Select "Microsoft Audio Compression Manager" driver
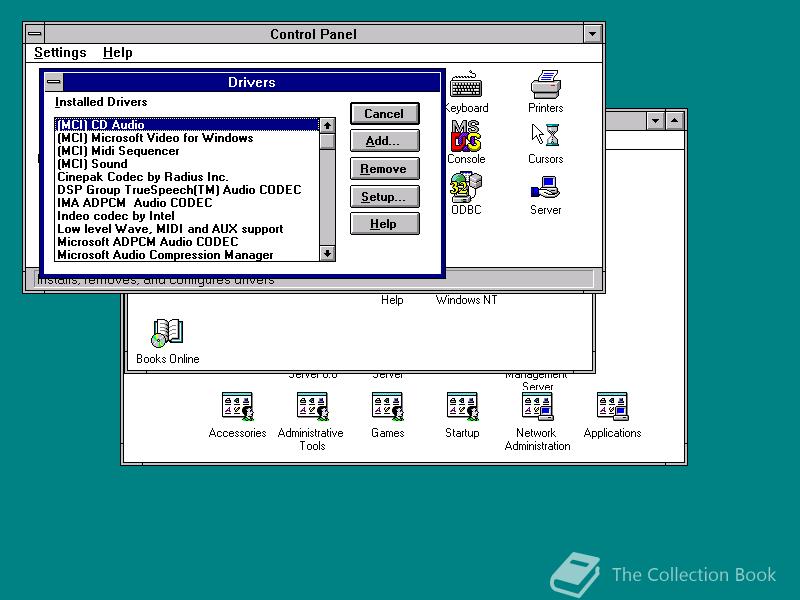The width and height of the screenshot is (800, 600). tap(187, 255)
